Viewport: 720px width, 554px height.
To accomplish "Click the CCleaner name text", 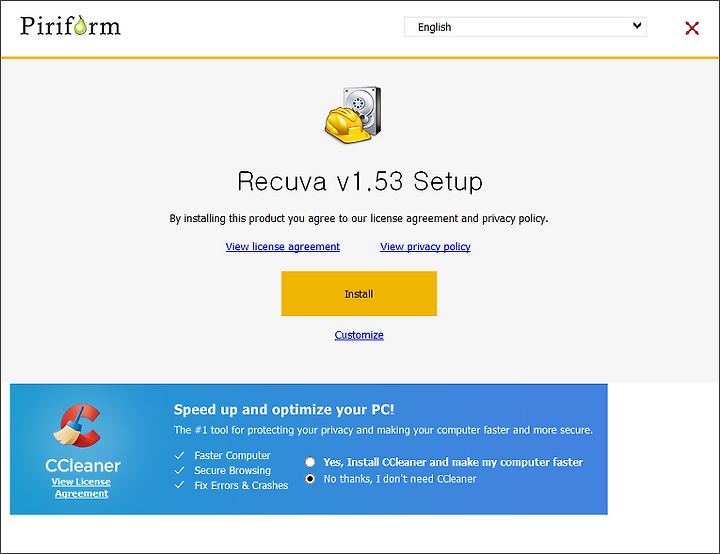I will coord(83,465).
